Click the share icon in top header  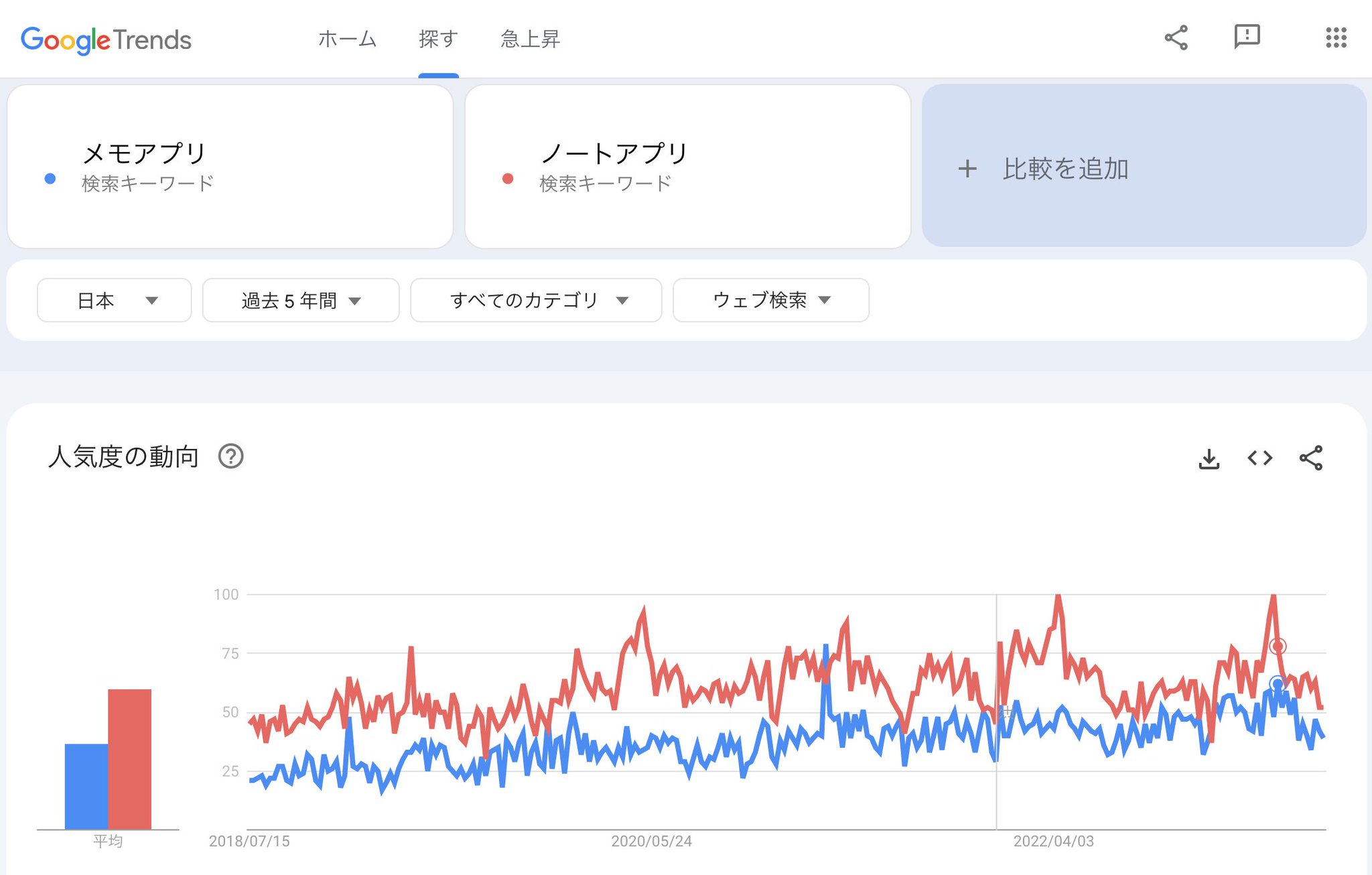[1176, 38]
